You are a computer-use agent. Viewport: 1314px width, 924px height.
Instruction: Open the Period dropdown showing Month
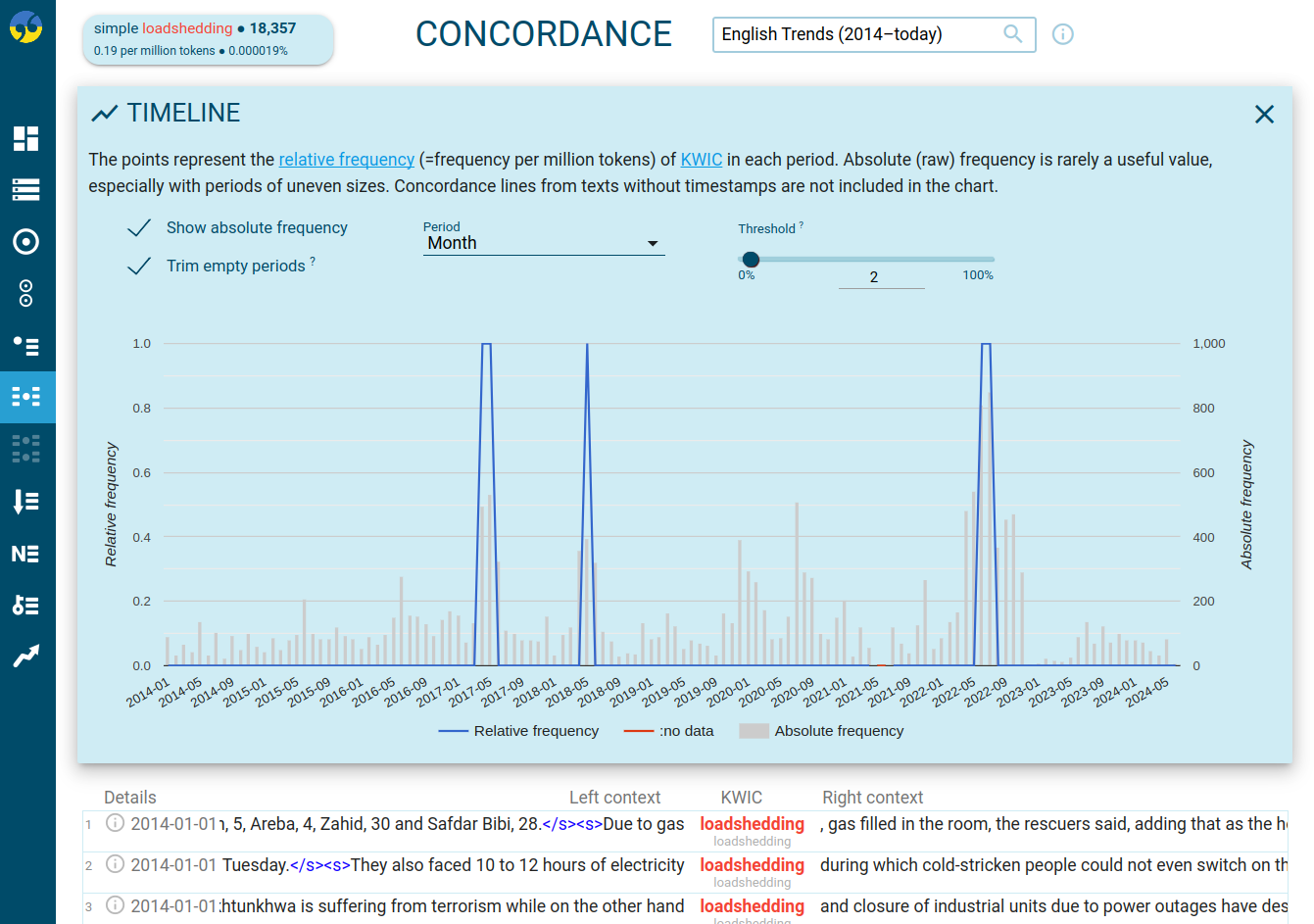pos(544,242)
